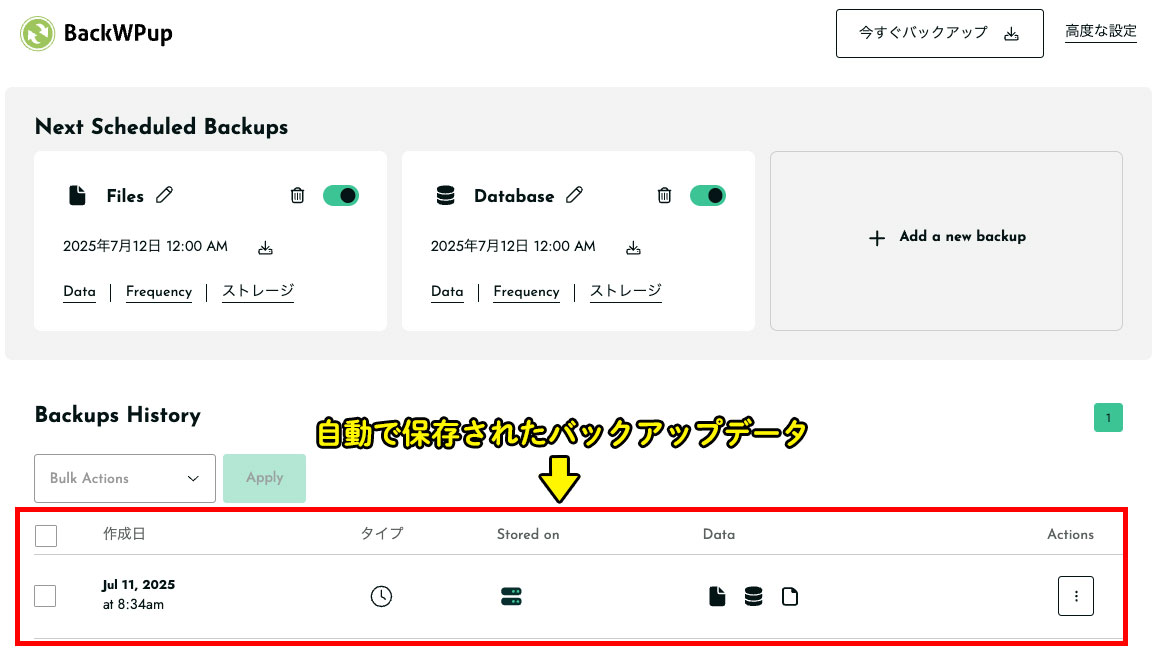The image size is (1154, 653).
Task: Delete the Files backup job
Action: (297, 195)
